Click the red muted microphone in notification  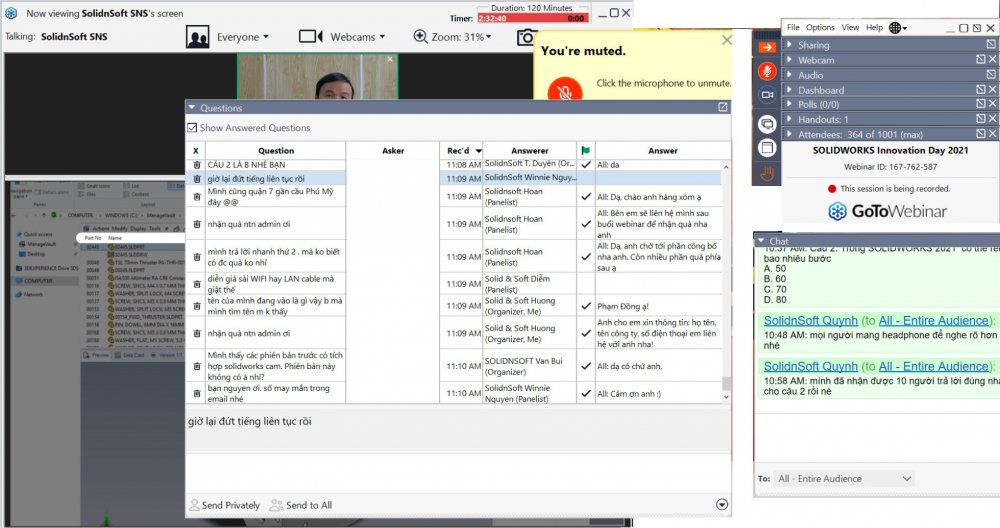pyautogui.click(x=564, y=89)
